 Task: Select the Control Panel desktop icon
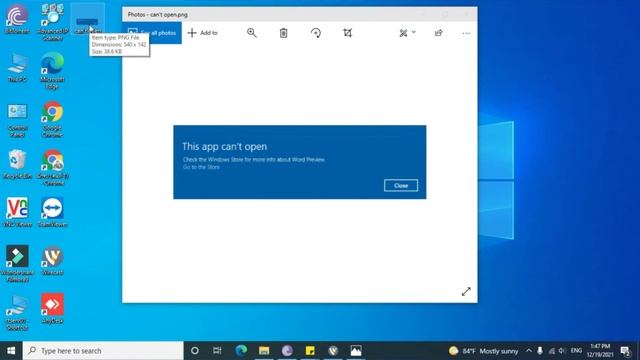[x=17, y=120]
